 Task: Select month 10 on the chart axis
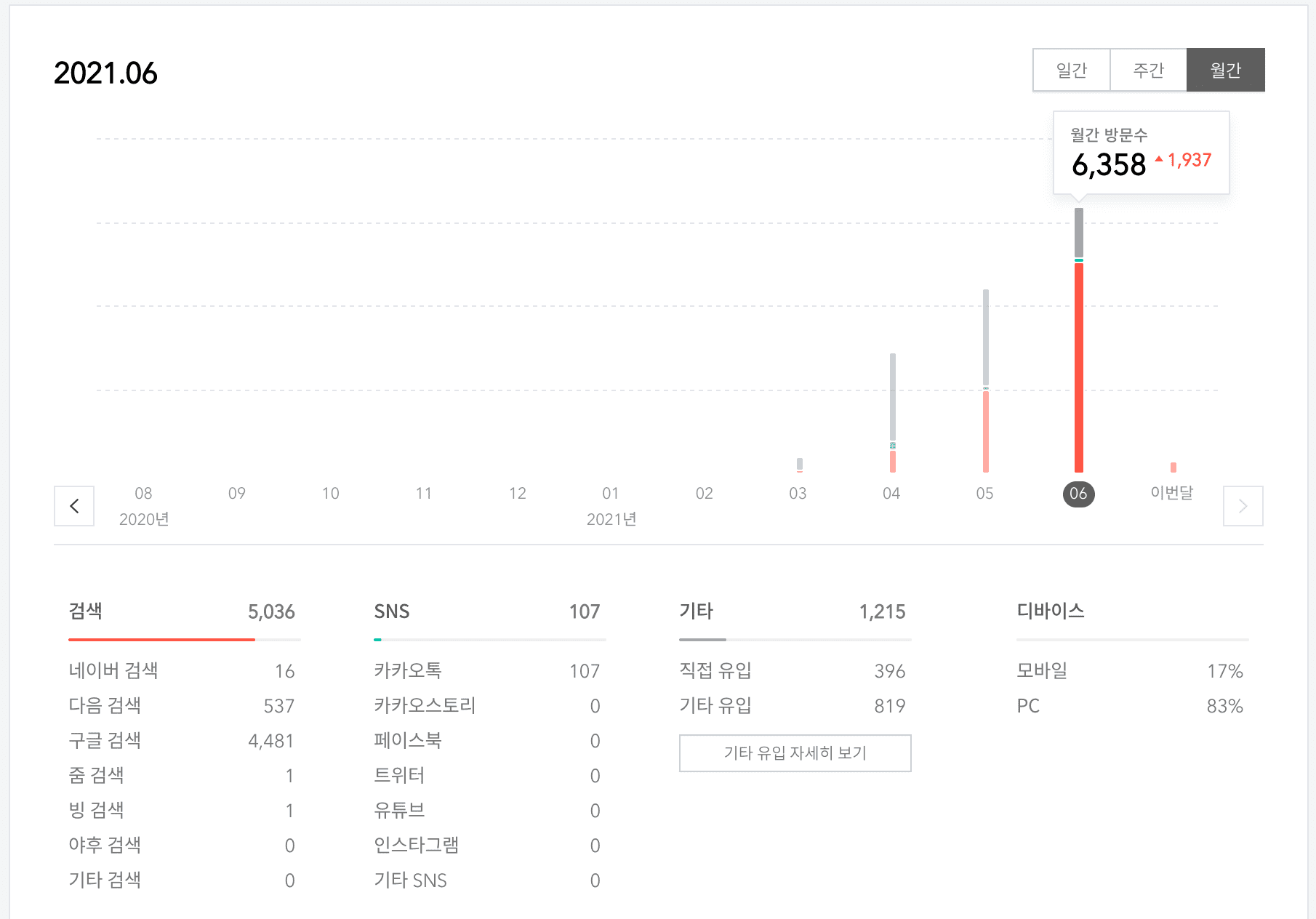pos(331,494)
